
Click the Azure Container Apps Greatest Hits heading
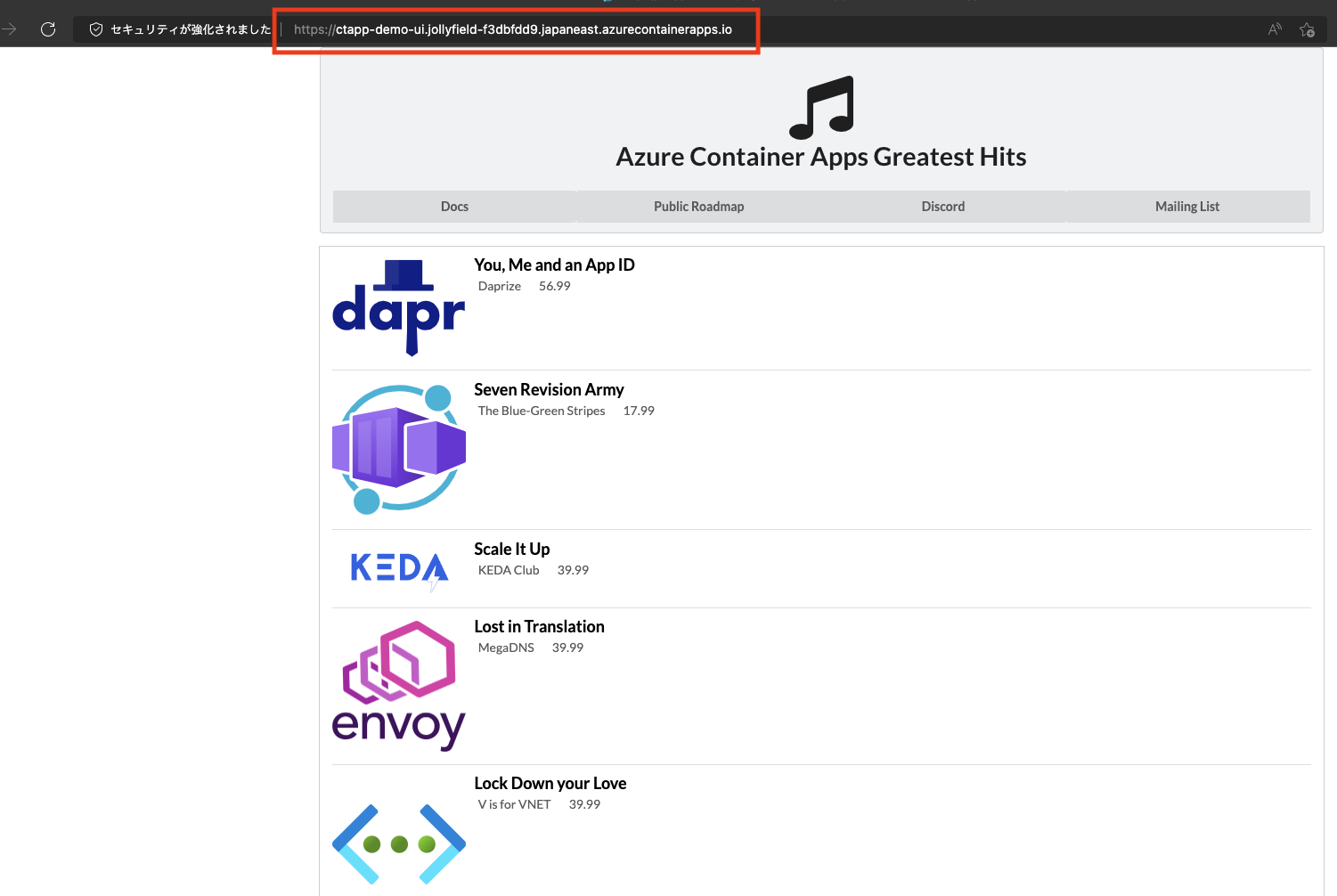pos(821,157)
